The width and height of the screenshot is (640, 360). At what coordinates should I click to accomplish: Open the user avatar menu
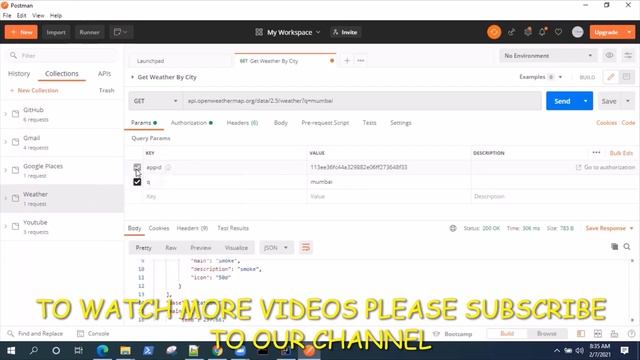point(578,32)
